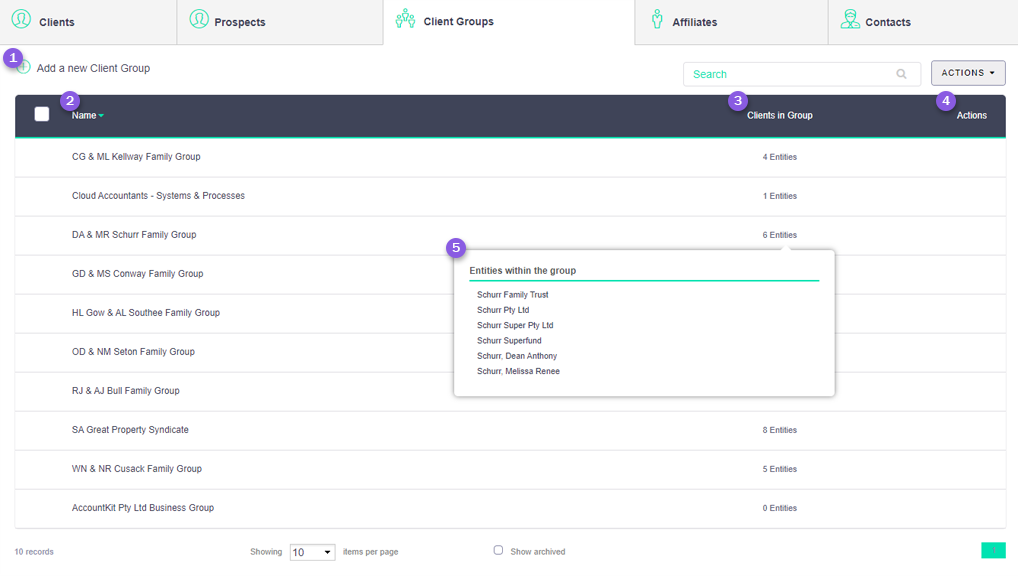Click the green indicator at the bottom right
The width and height of the screenshot is (1018, 576).
tap(993, 550)
